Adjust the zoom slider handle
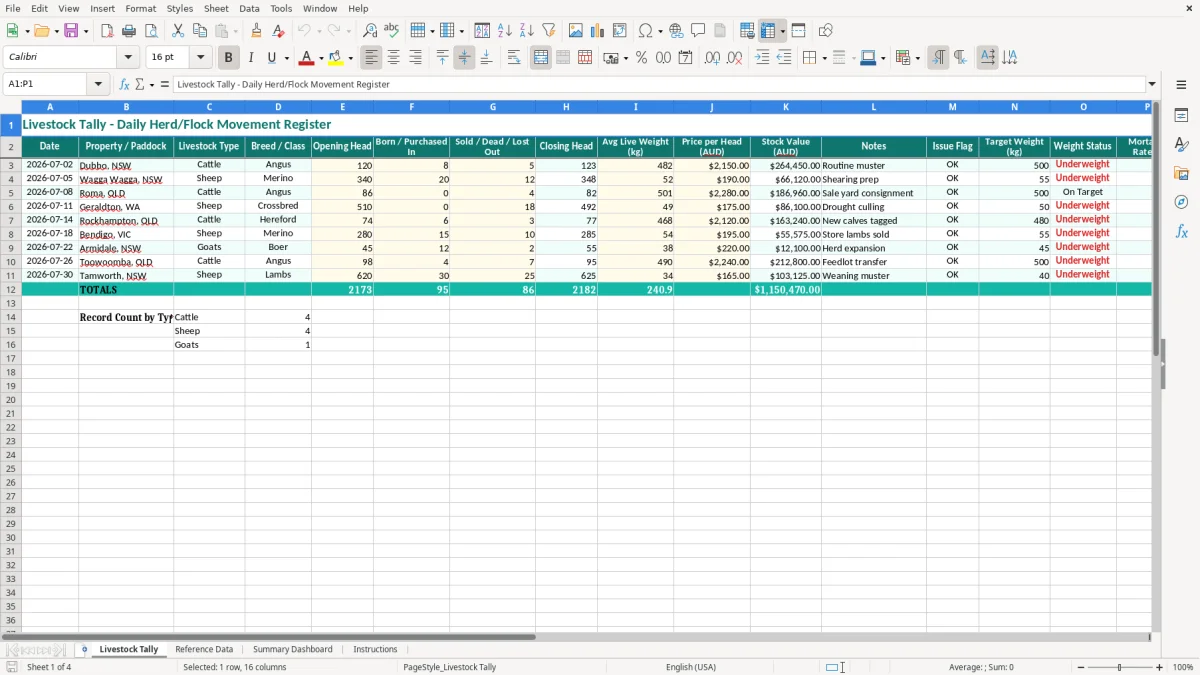This screenshot has height=675, width=1200. (x=1120, y=667)
